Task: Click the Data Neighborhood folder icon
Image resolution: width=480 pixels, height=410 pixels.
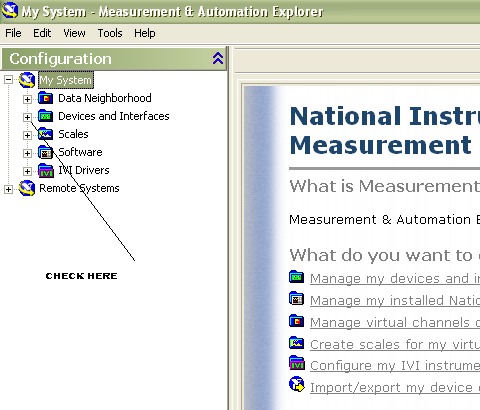Action: coord(46,98)
